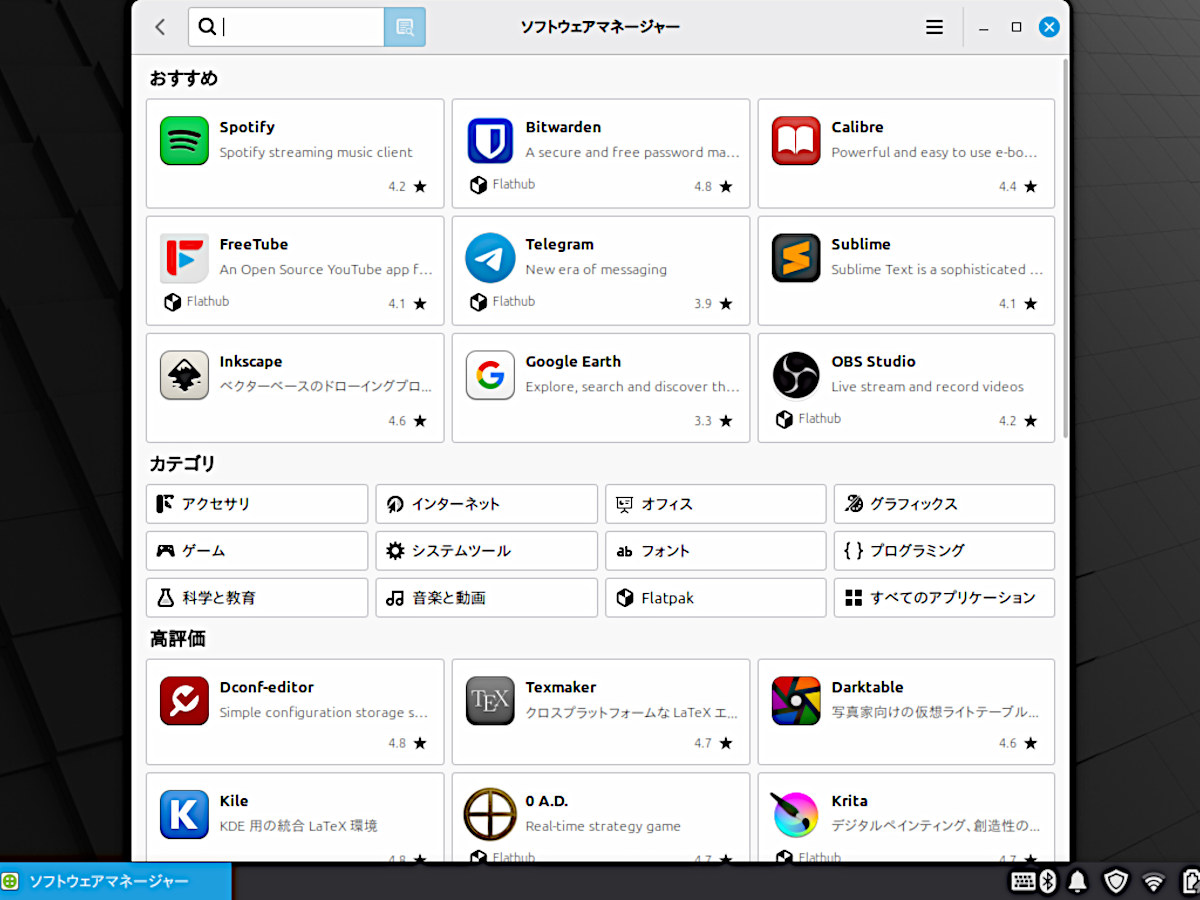Open the Flatpak category

[x=715, y=598]
